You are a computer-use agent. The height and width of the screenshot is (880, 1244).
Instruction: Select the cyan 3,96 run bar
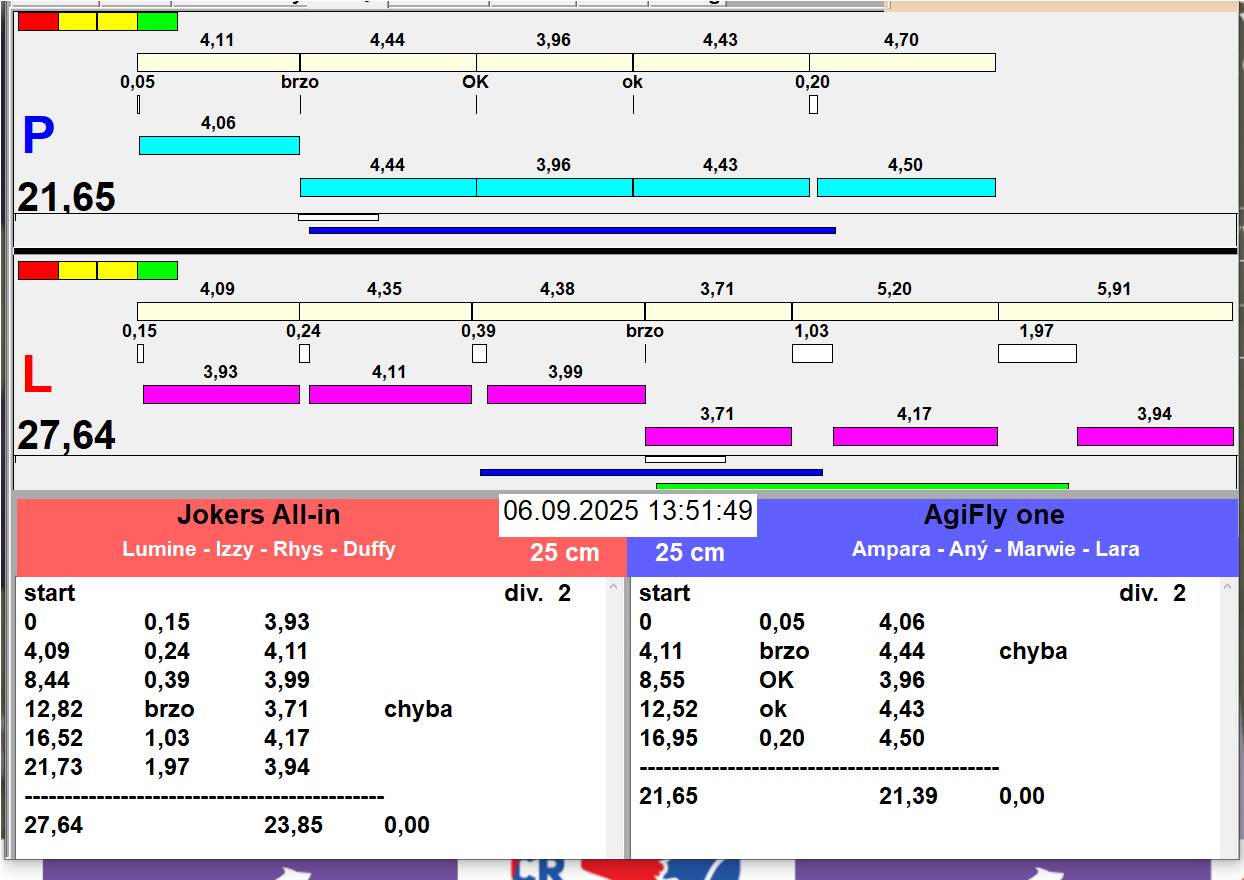(554, 187)
